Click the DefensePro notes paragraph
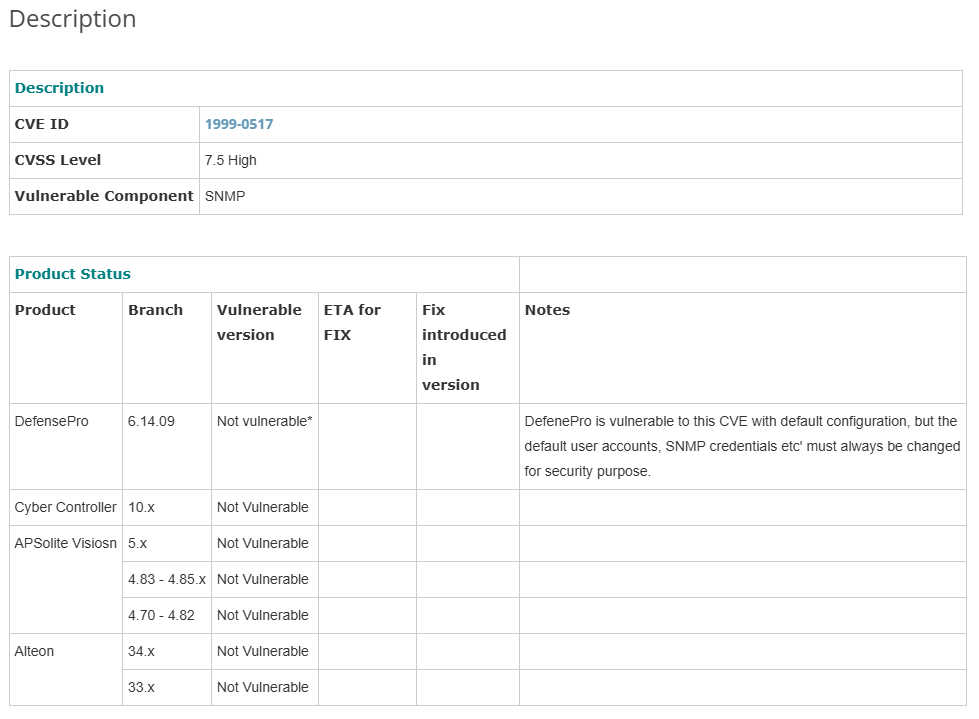The height and width of the screenshot is (719, 979). click(x=742, y=446)
